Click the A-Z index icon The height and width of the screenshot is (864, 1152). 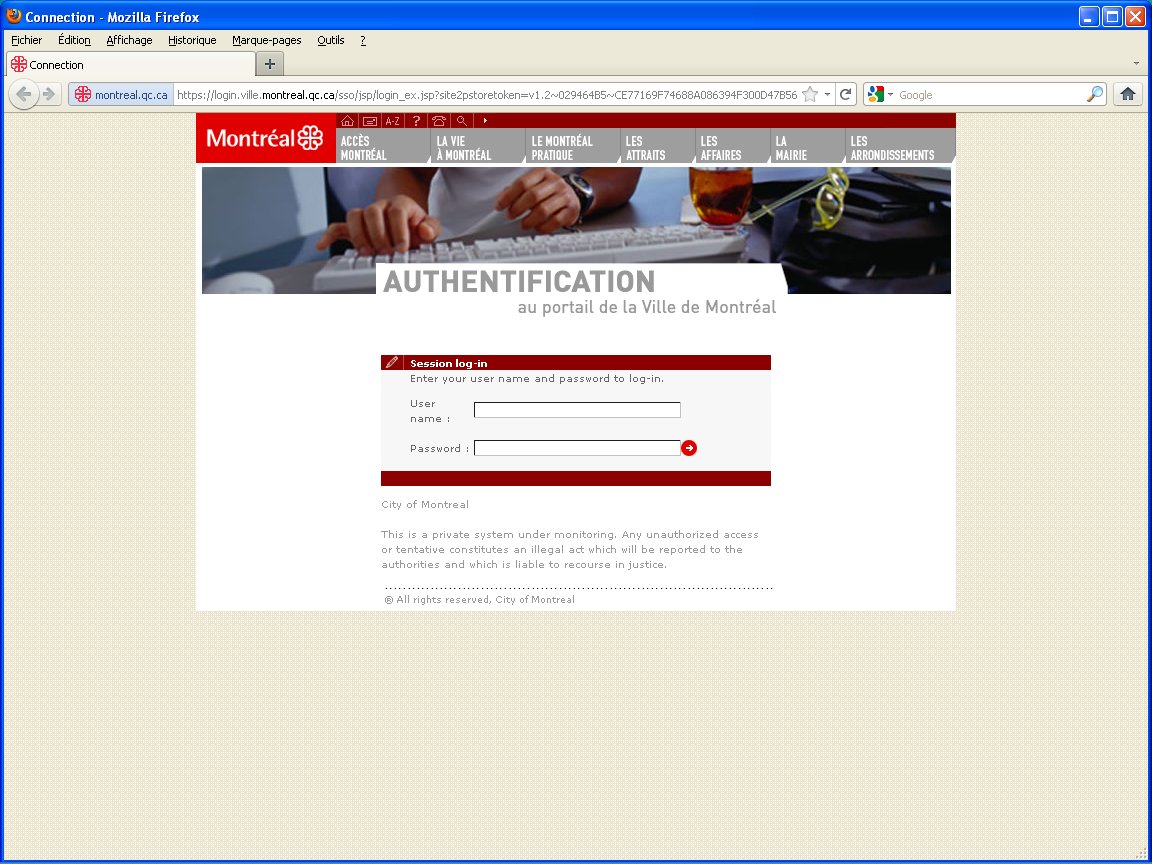click(x=392, y=121)
